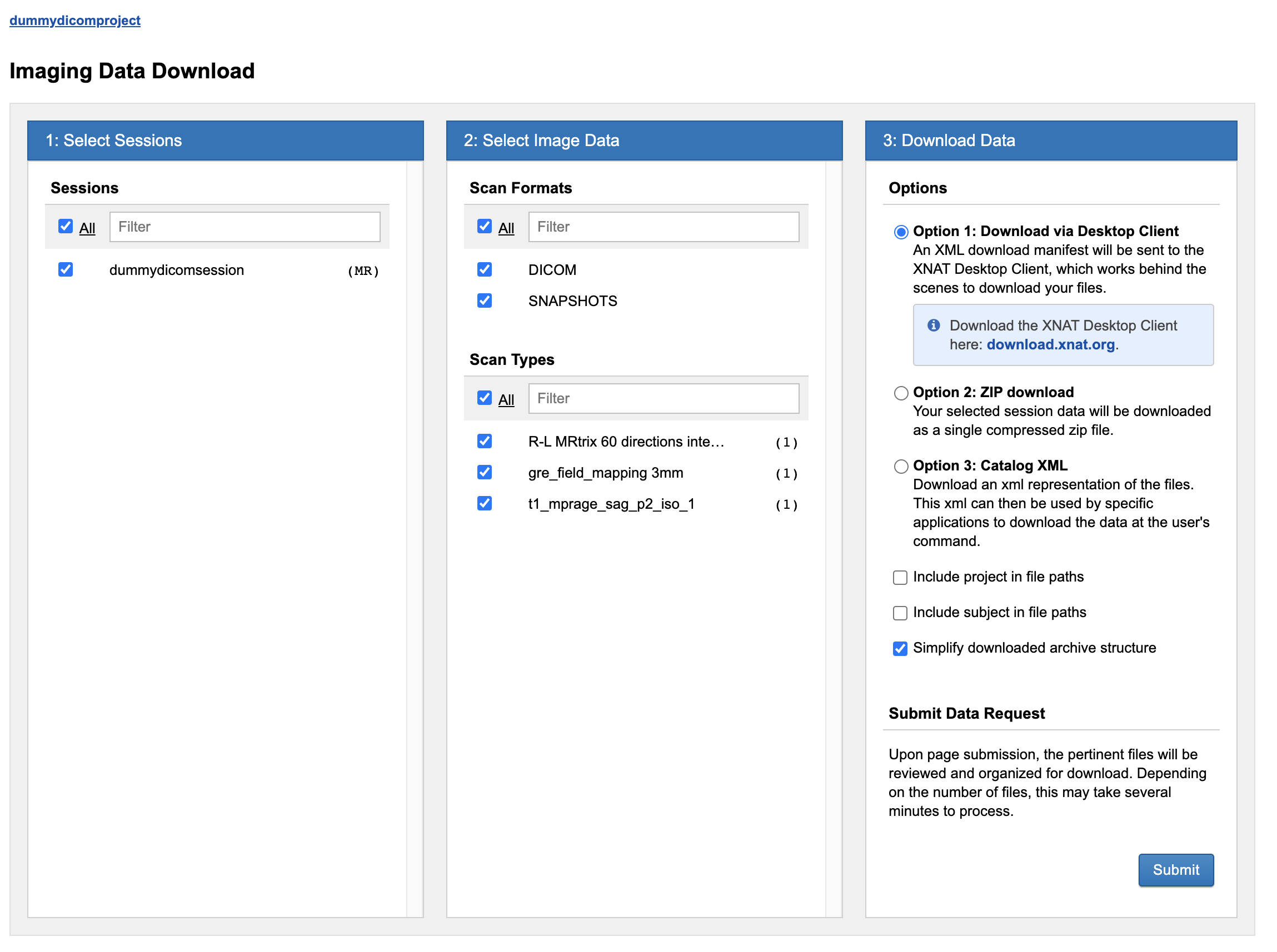1277x952 pixels.
Task: Toggle the All checkbox under Scan Formats
Action: pyautogui.click(x=484, y=227)
